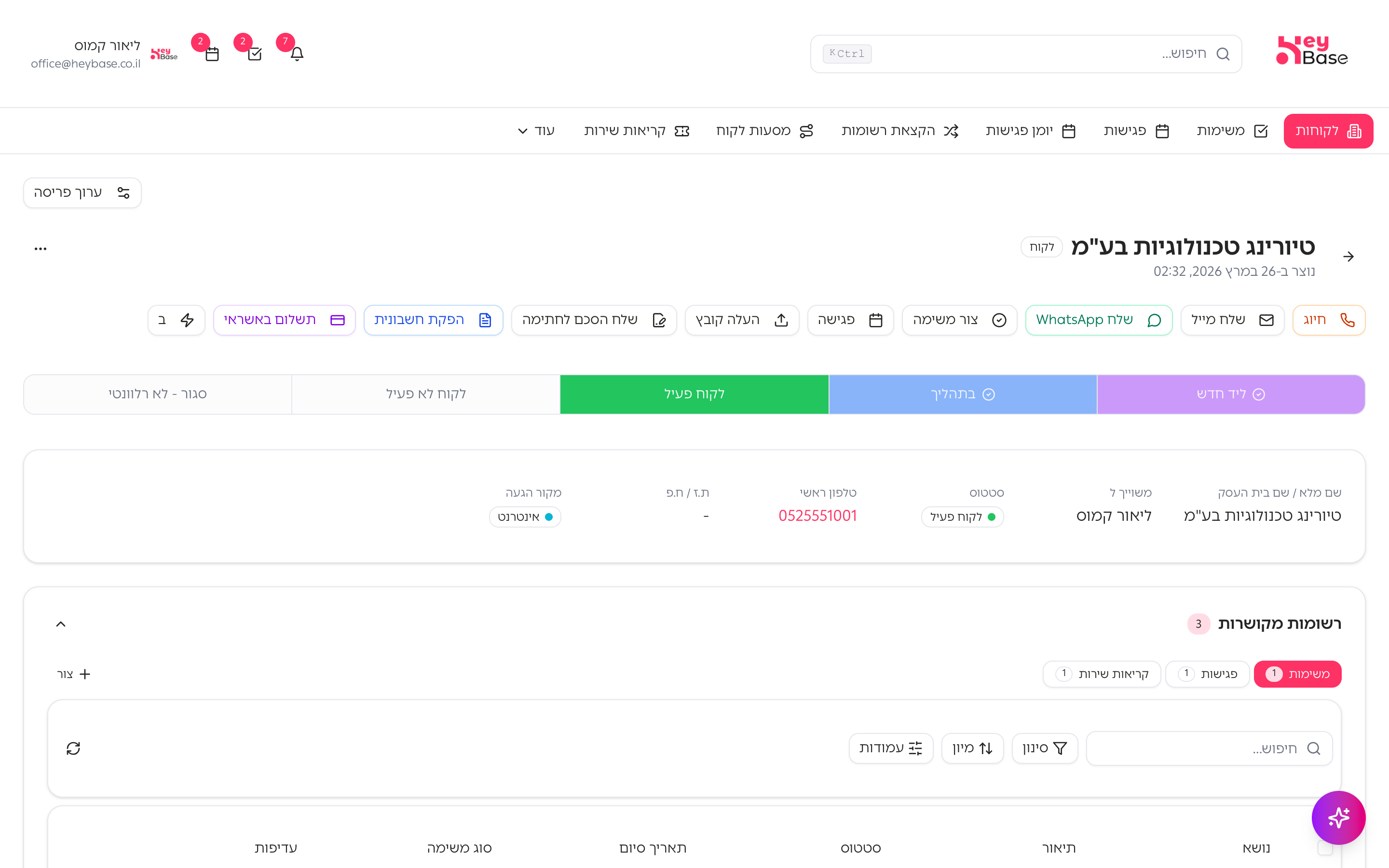This screenshot has width=1389, height=868.
Task: Click the שלח מייל button
Action: [x=1232, y=320]
